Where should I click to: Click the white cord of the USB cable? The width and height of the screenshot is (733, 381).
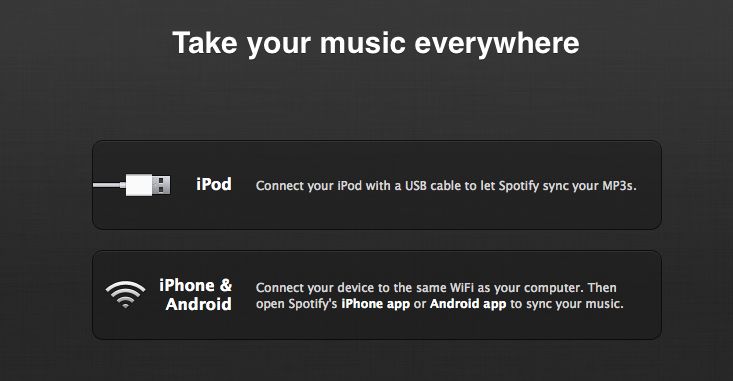(109, 186)
